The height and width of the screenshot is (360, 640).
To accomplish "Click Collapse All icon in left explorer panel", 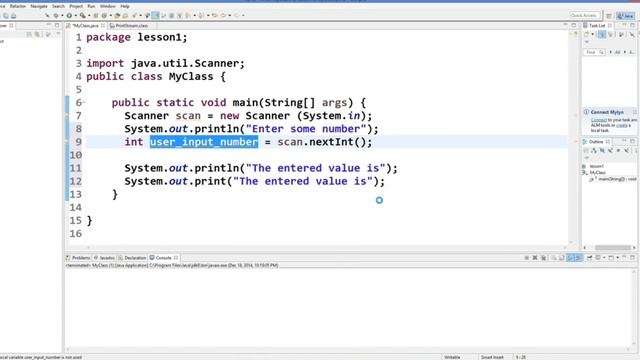I will tap(29, 34).
